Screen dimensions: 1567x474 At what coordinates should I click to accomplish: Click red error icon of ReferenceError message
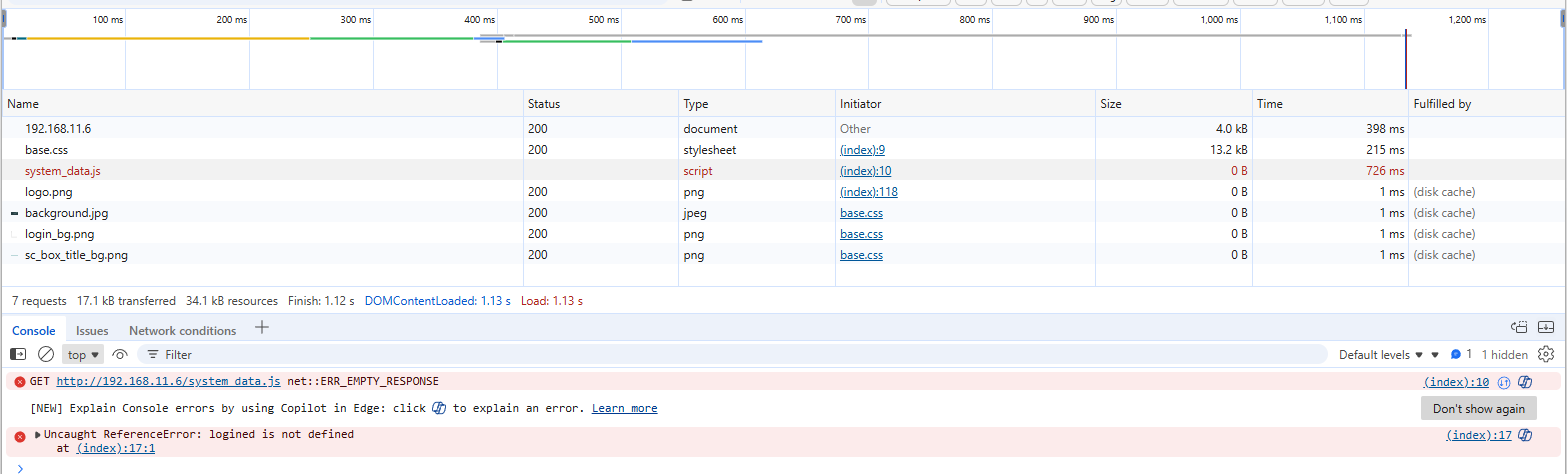19,436
